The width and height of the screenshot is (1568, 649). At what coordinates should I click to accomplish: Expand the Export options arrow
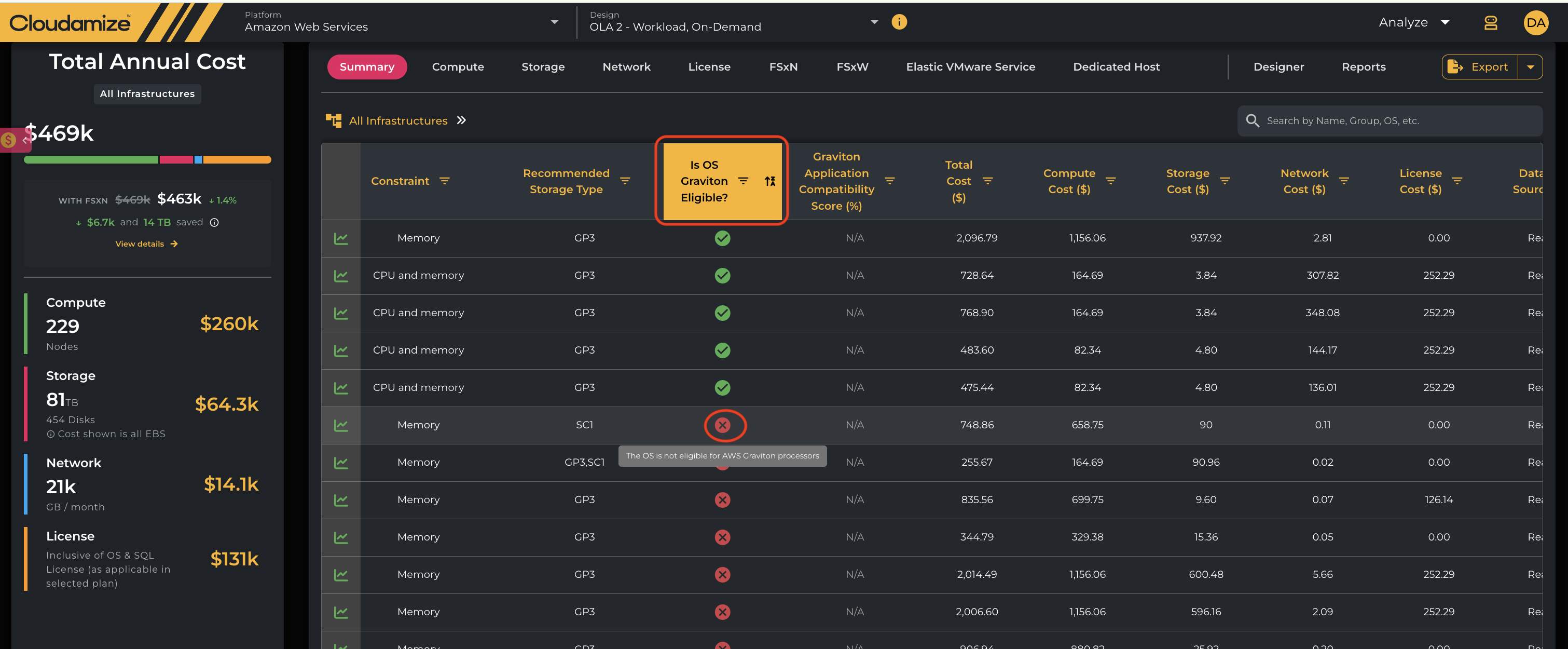coord(1530,67)
